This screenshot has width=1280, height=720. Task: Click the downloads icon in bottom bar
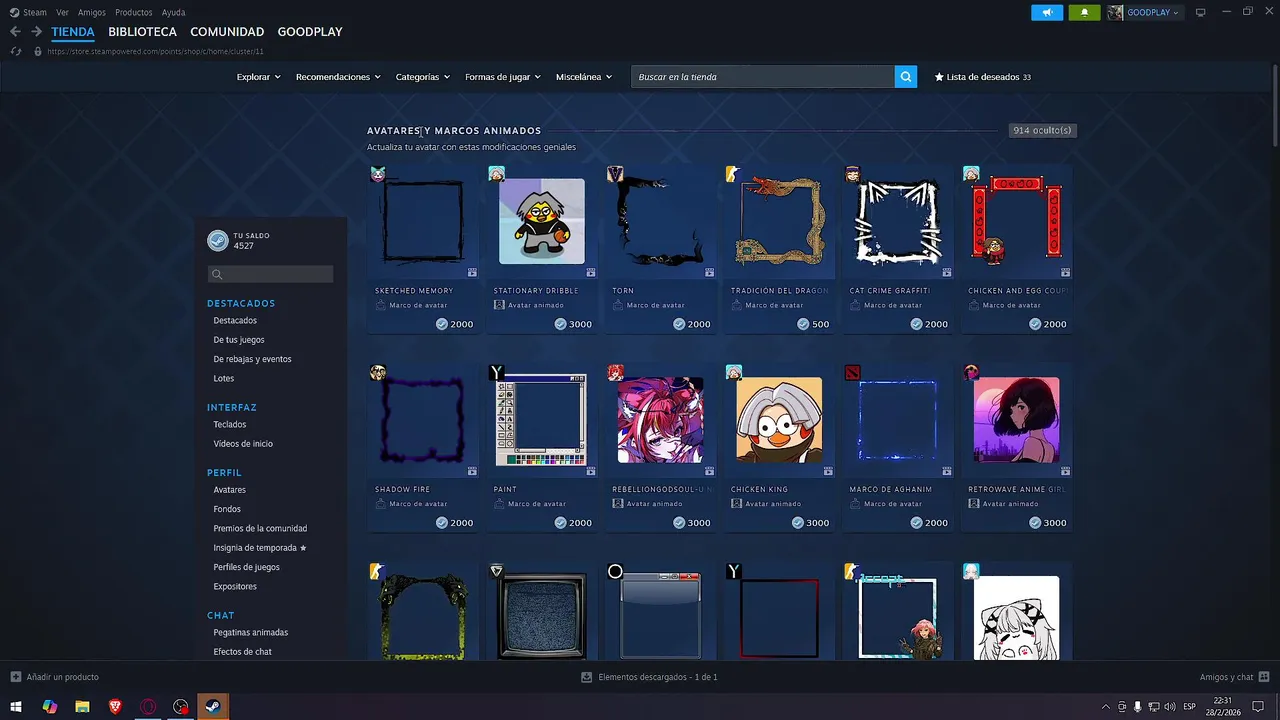coord(587,677)
